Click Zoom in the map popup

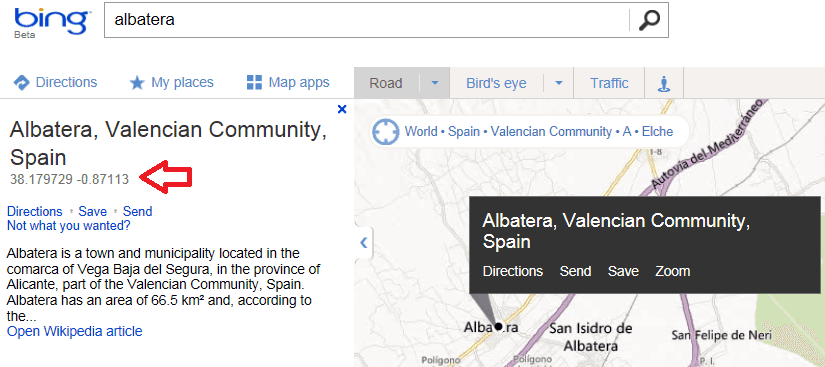click(x=672, y=271)
